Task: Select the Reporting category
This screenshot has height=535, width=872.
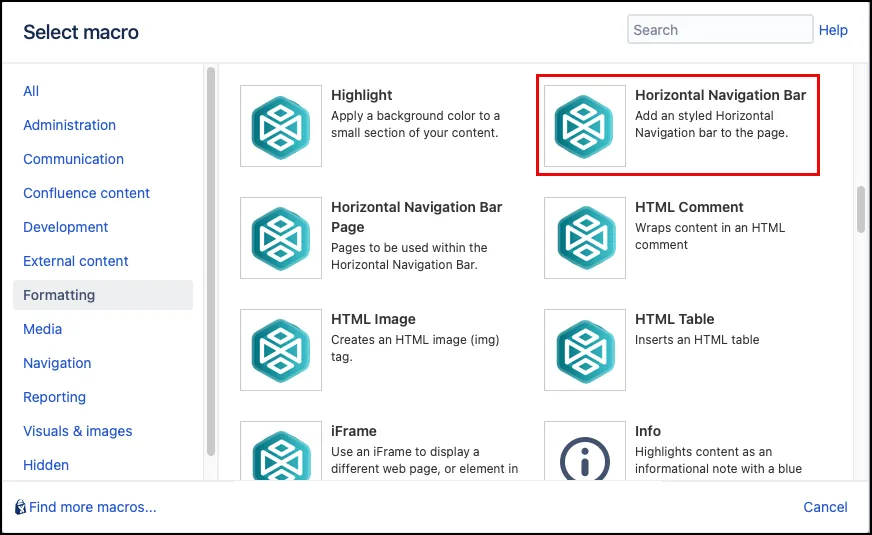Action: click(x=54, y=397)
